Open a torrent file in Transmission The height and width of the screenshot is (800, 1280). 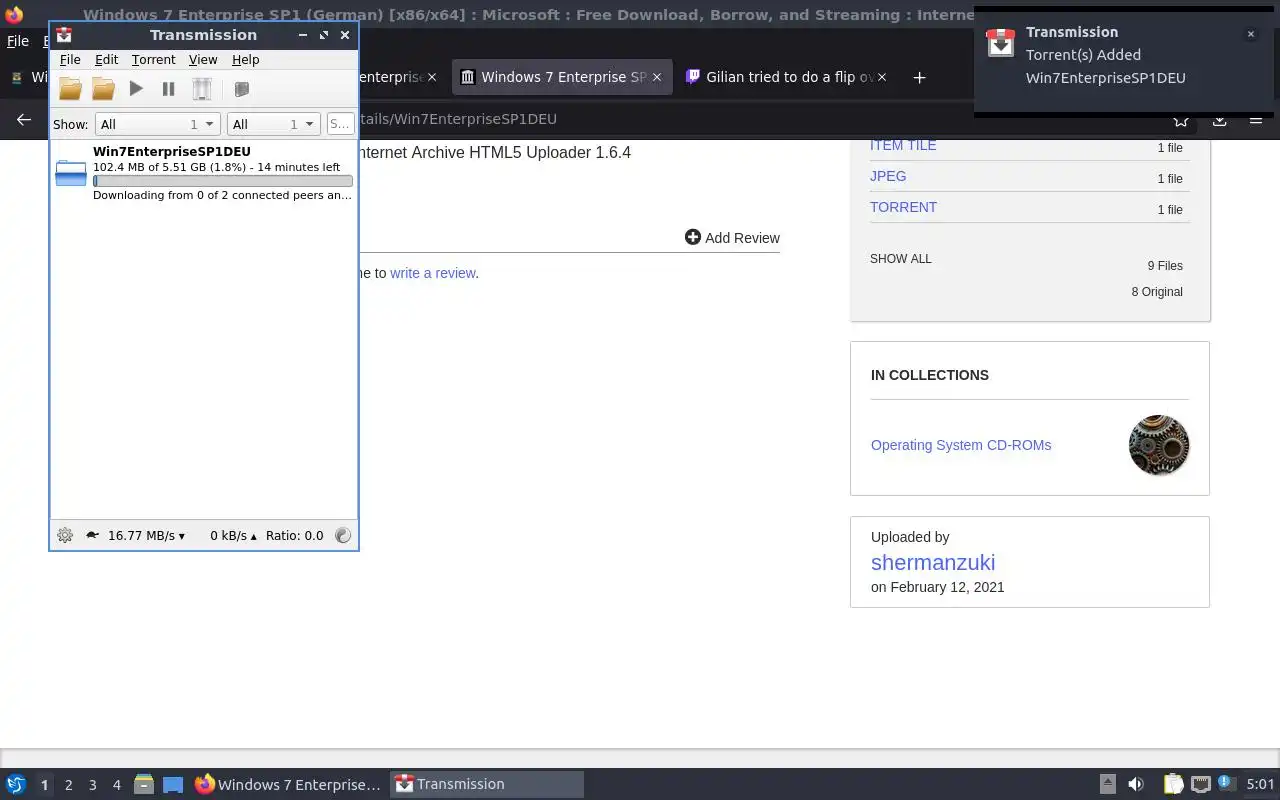(x=70, y=89)
